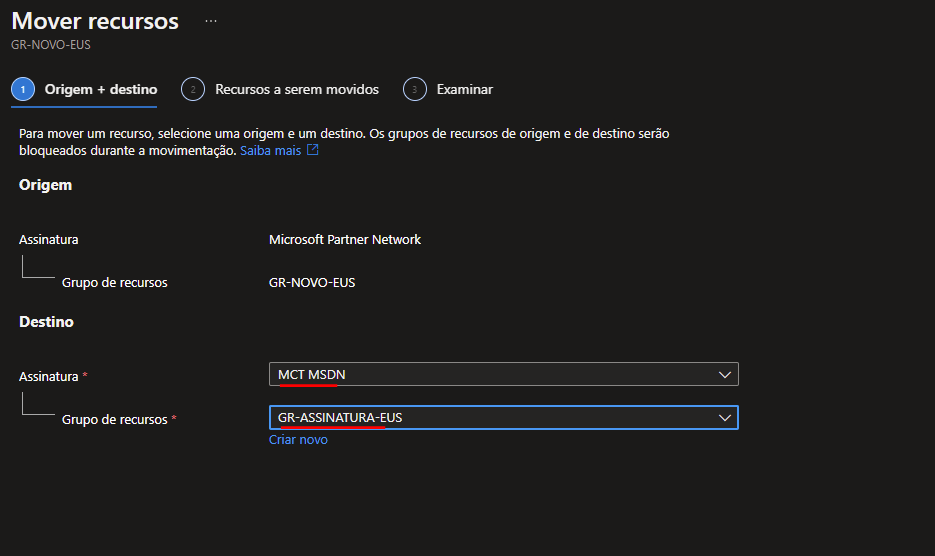
Task: Open the ellipsis menu beside Mover recursos
Action: click(211, 21)
